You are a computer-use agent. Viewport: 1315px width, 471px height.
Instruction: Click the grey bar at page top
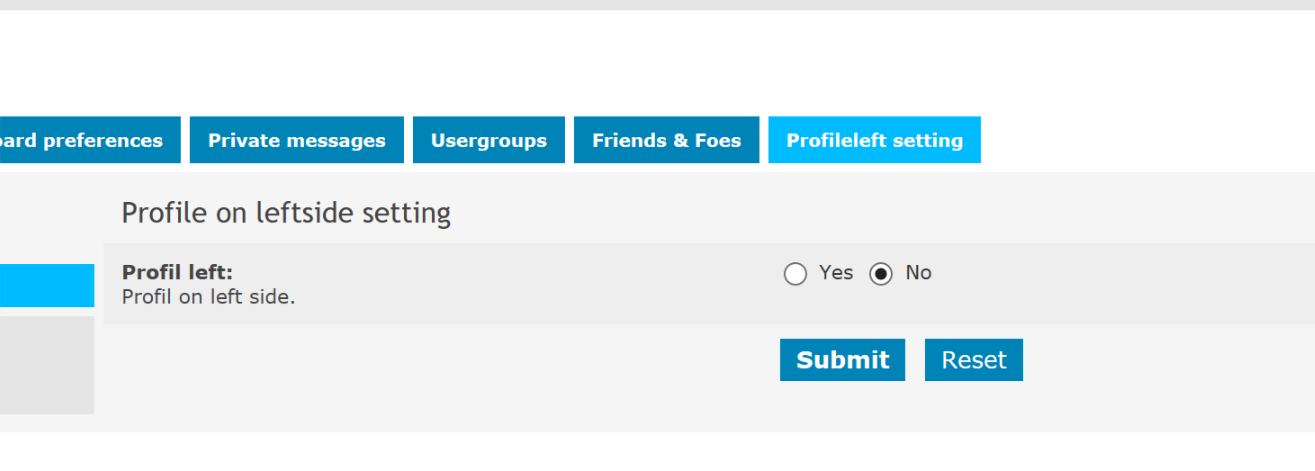pos(657,5)
